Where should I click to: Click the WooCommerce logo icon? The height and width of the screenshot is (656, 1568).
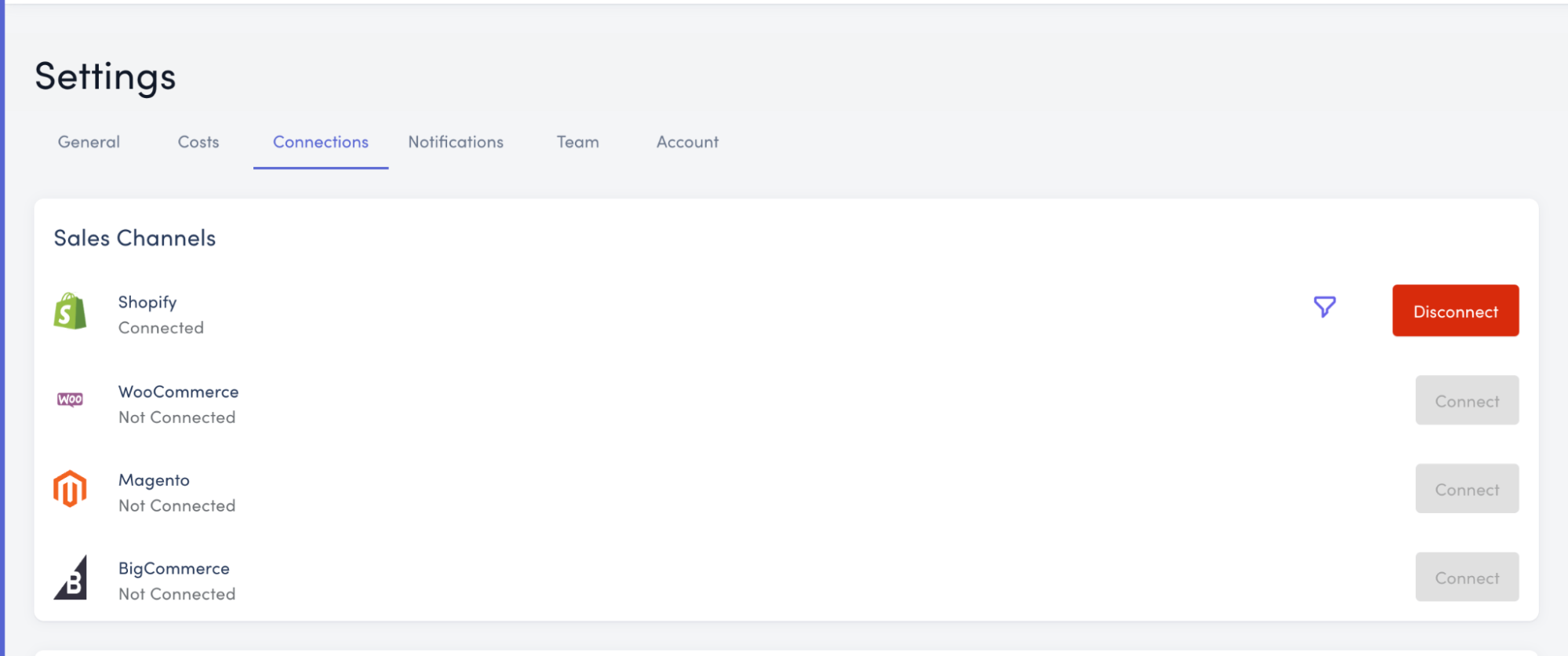70,399
